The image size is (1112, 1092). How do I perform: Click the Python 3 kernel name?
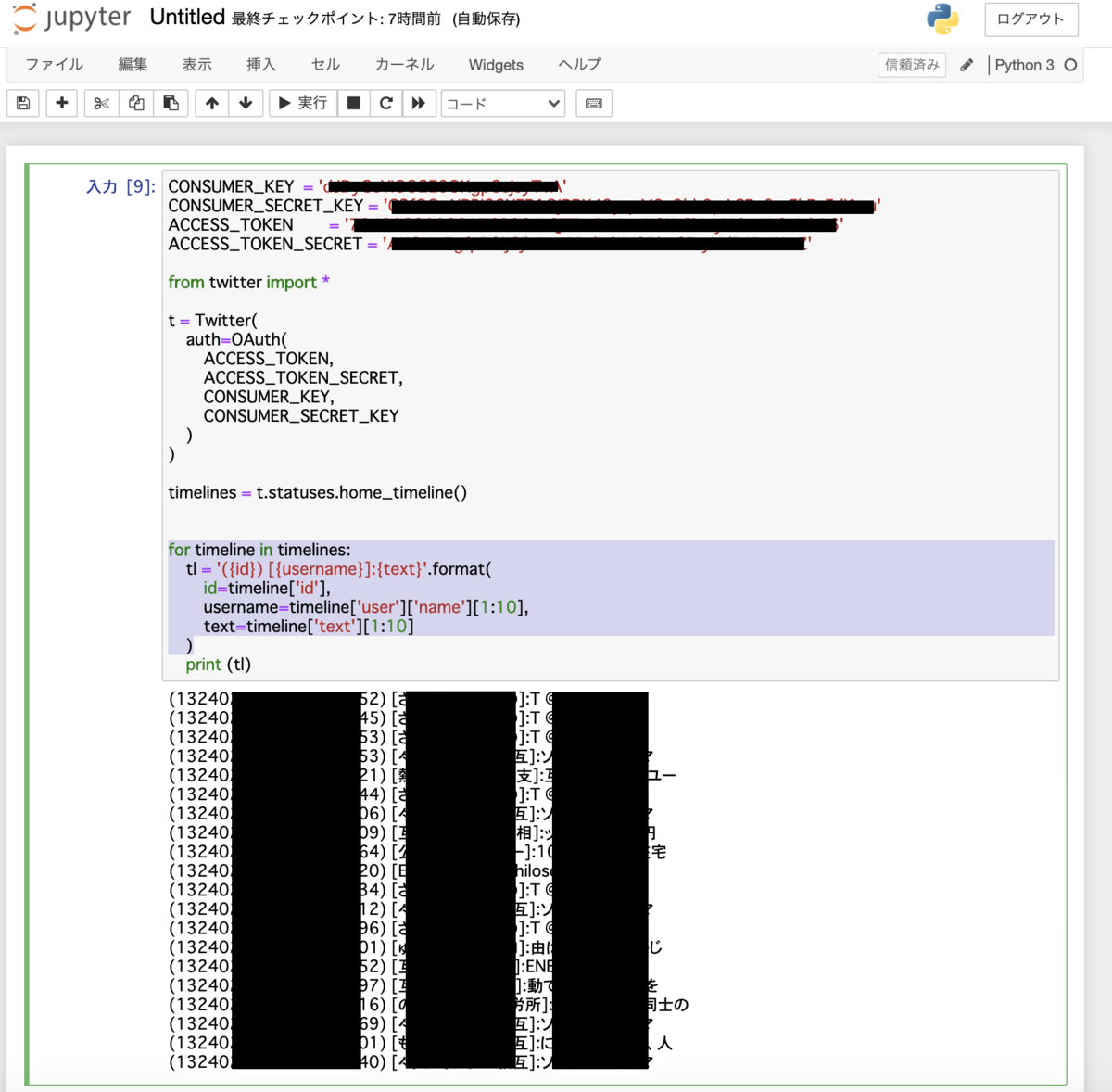1024,65
